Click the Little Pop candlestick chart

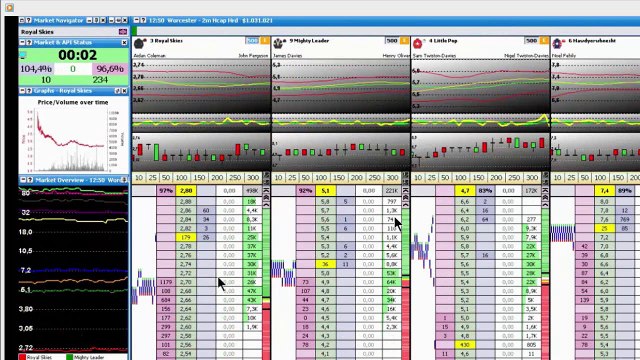[480, 151]
